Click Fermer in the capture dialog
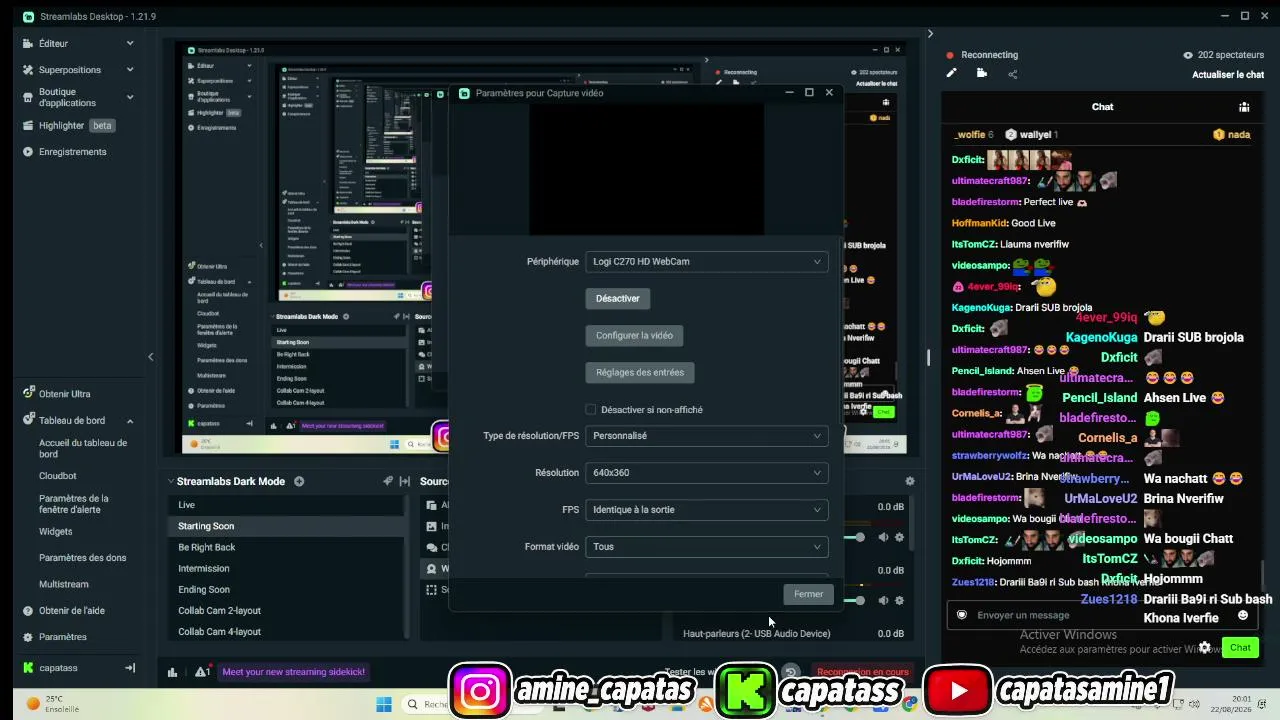This screenshot has height=720, width=1280. (x=808, y=594)
